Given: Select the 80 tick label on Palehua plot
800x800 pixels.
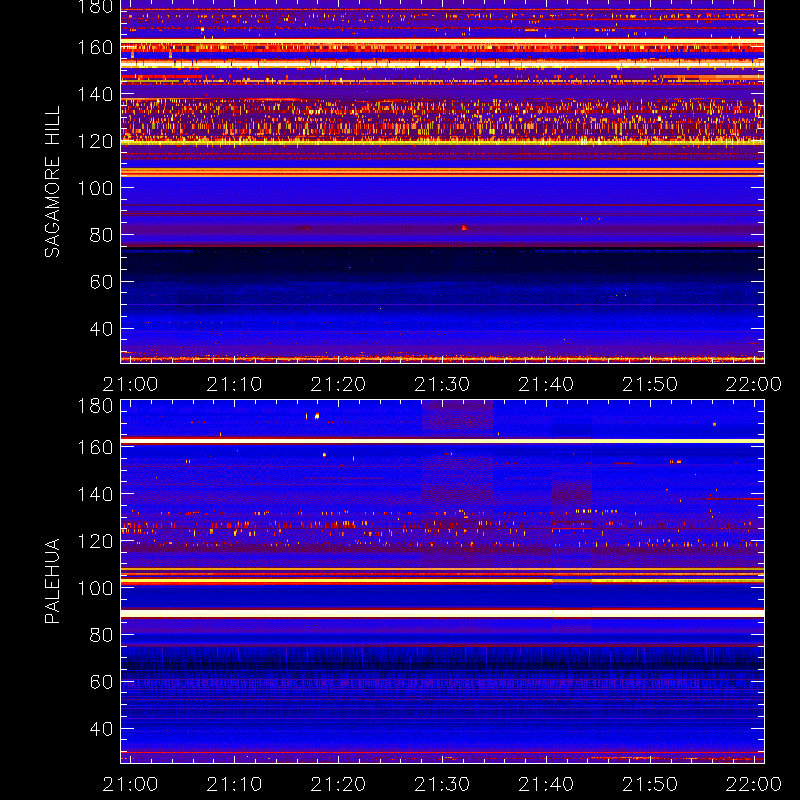Looking at the screenshot, I should (102, 635).
